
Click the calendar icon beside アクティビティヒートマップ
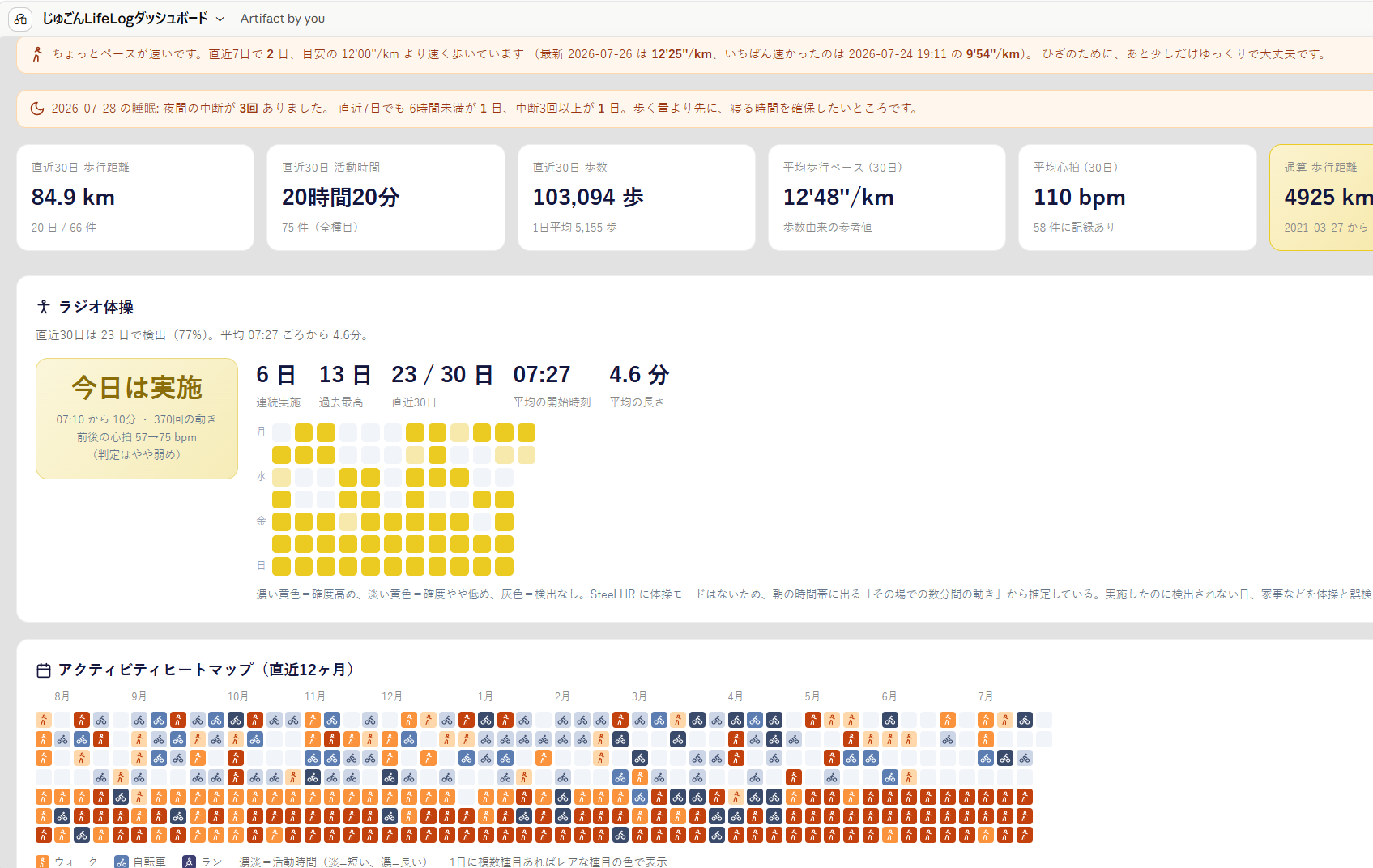point(44,670)
